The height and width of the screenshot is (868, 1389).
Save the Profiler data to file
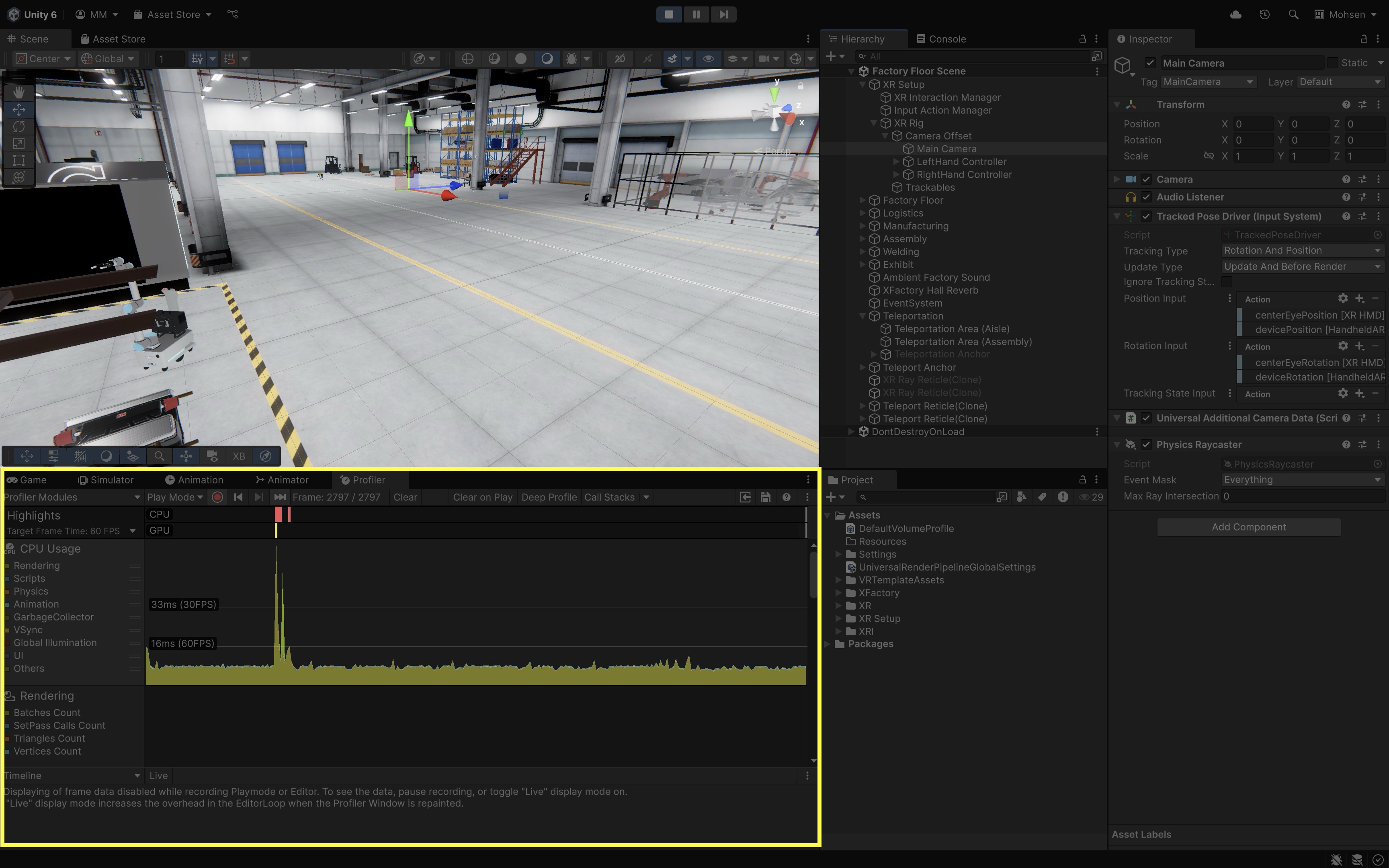click(765, 497)
